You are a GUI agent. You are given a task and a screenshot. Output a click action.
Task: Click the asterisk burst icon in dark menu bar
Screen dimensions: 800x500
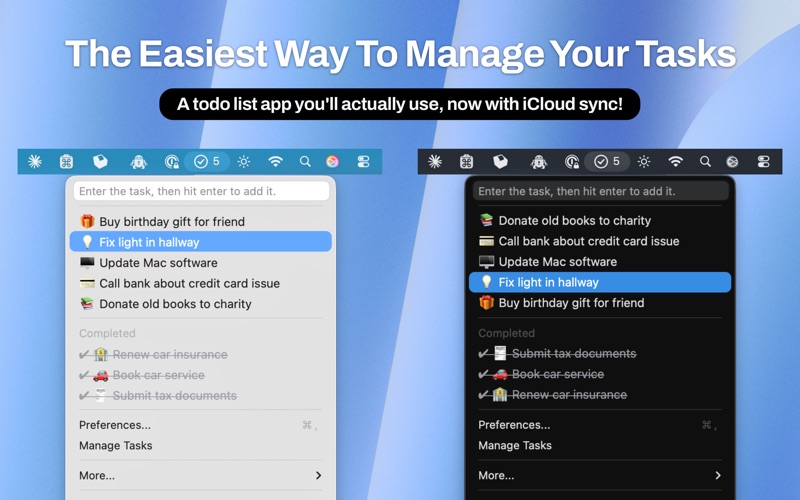tap(435, 162)
